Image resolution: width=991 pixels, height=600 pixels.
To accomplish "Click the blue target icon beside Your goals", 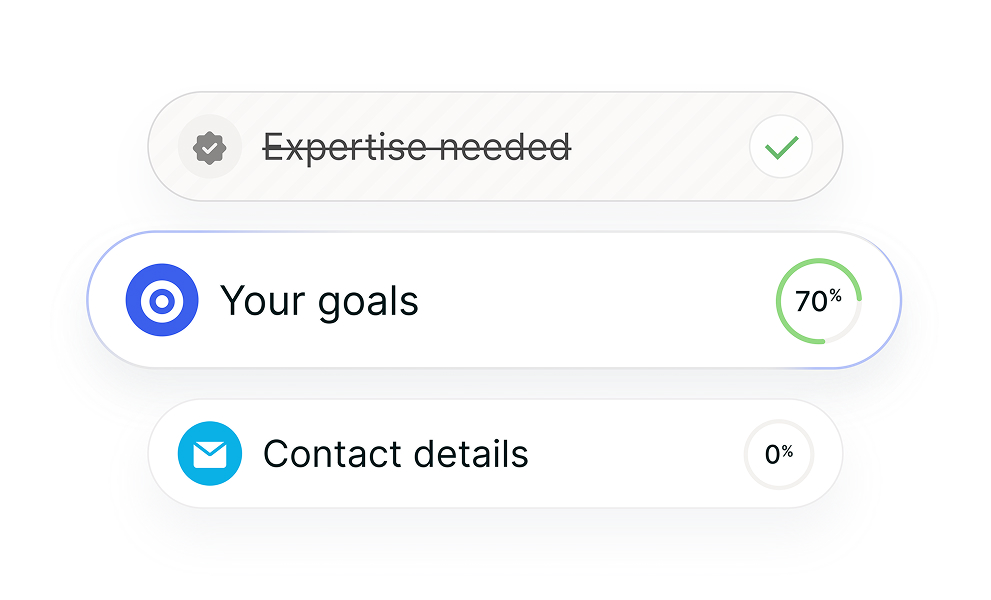I will [161, 300].
